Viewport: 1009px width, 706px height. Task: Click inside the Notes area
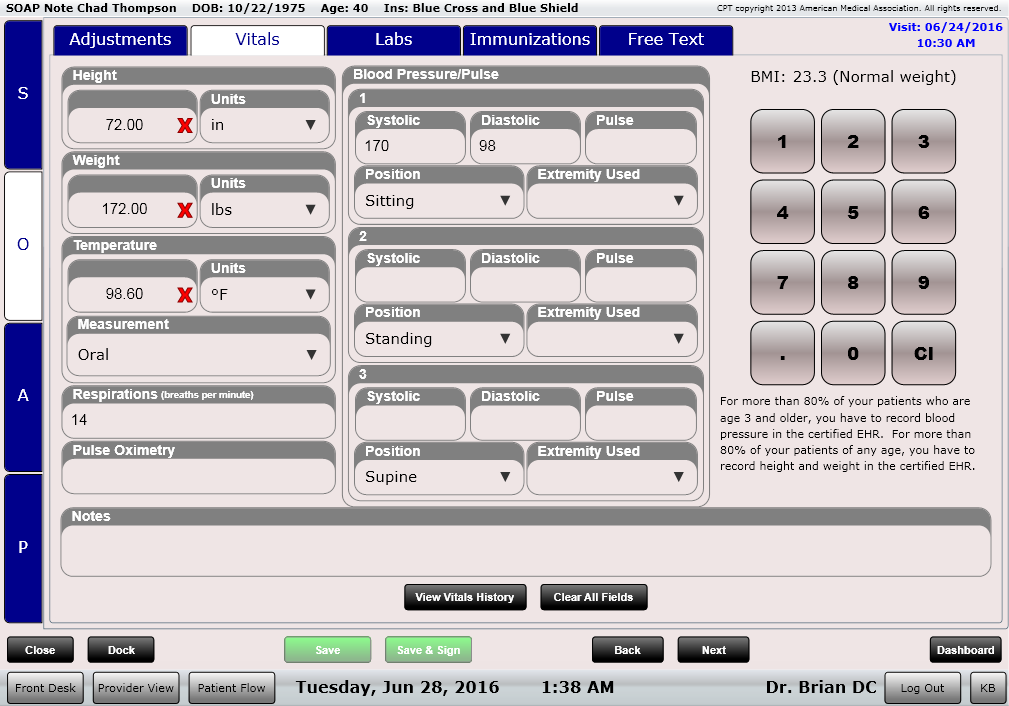tap(530, 545)
